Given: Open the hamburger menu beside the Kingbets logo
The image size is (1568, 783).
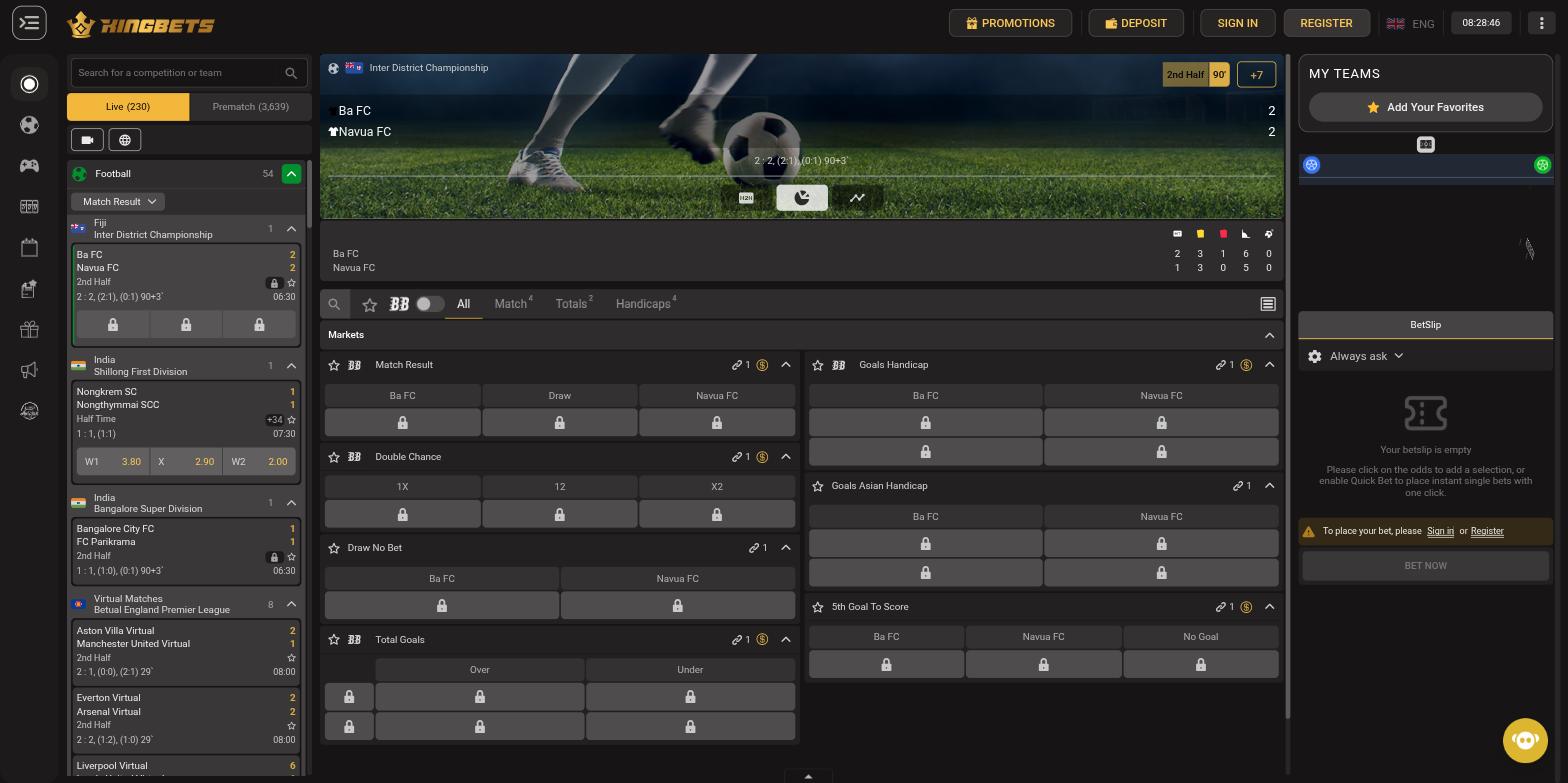Looking at the screenshot, I should click(x=29, y=22).
